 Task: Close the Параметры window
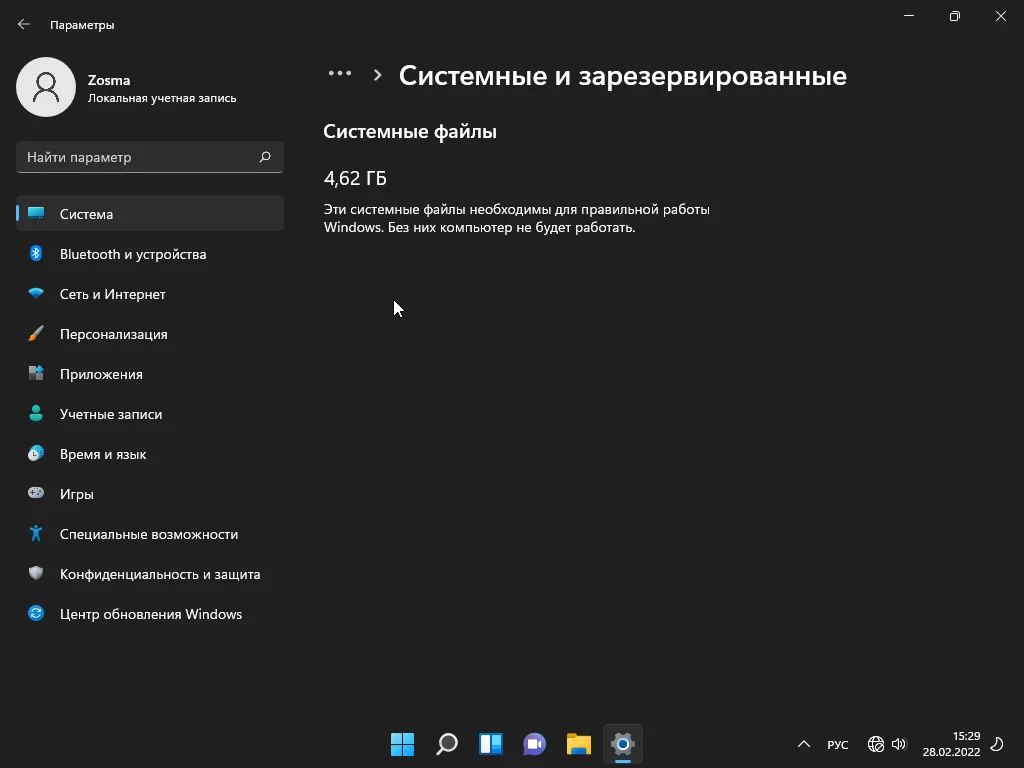[1000, 16]
